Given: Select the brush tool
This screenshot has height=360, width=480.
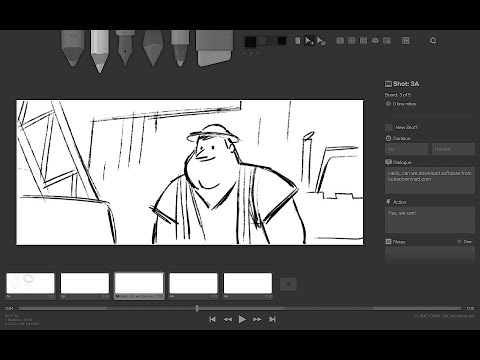Looking at the screenshot, I should click(153, 48).
